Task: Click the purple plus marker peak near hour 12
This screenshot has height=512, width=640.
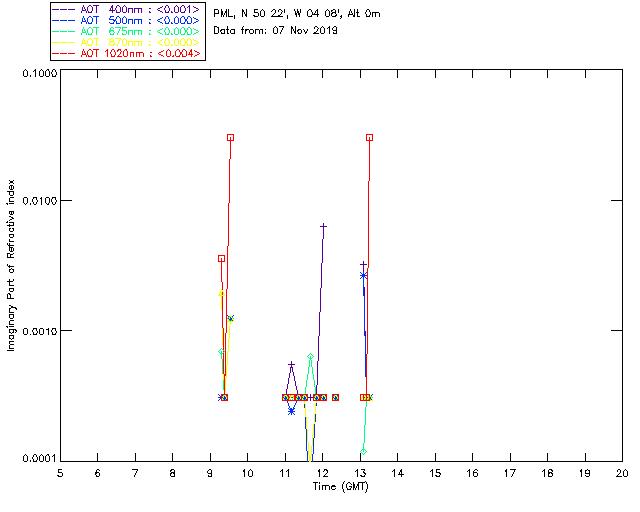Action: pyautogui.click(x=323, y=226)
